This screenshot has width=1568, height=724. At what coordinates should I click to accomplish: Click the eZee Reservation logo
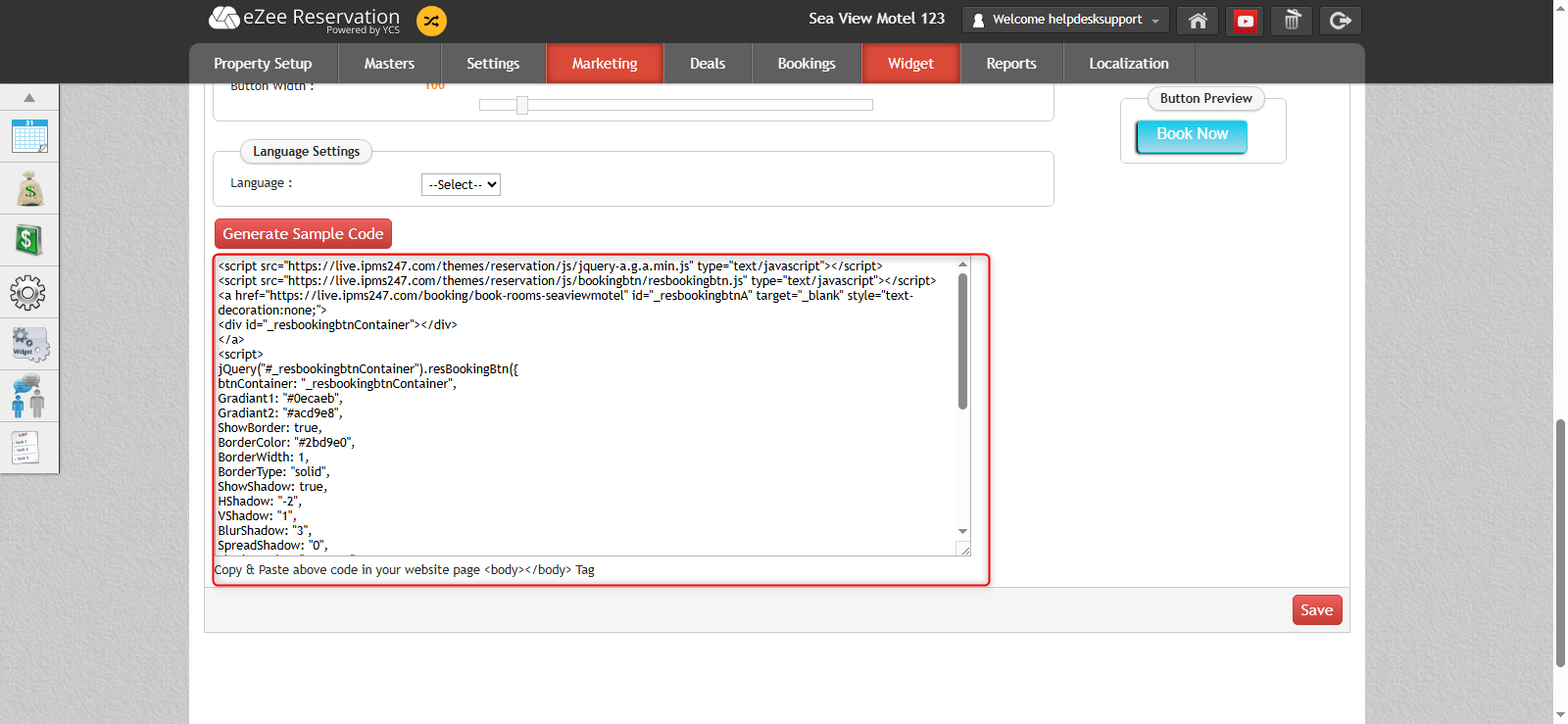coord(305,20)
